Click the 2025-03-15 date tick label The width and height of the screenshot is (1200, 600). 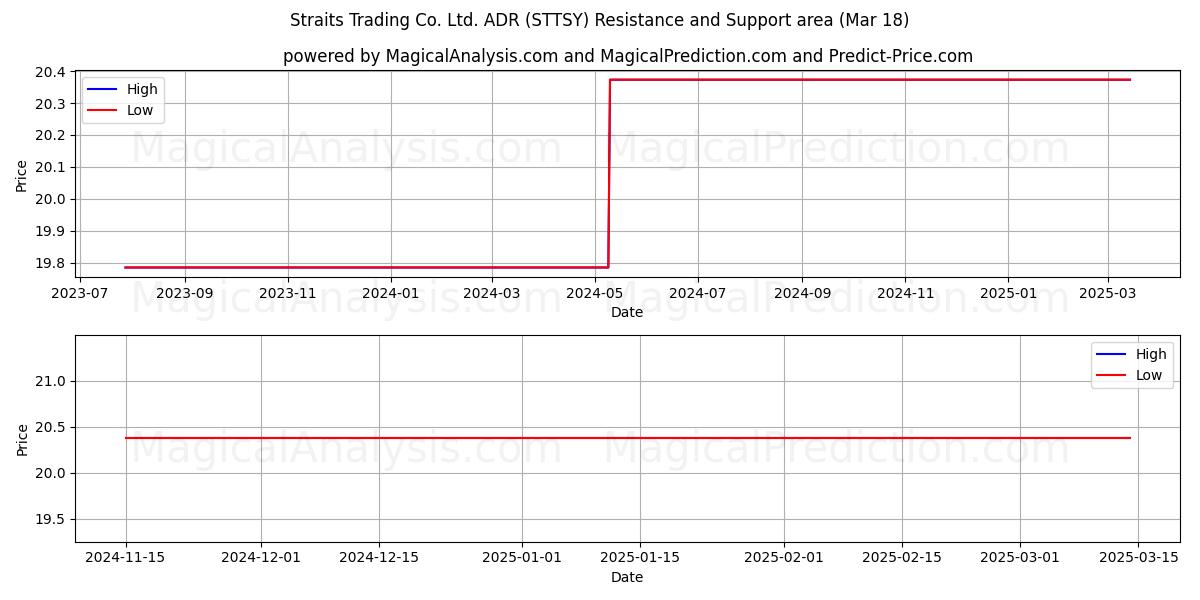(1138, 559)
